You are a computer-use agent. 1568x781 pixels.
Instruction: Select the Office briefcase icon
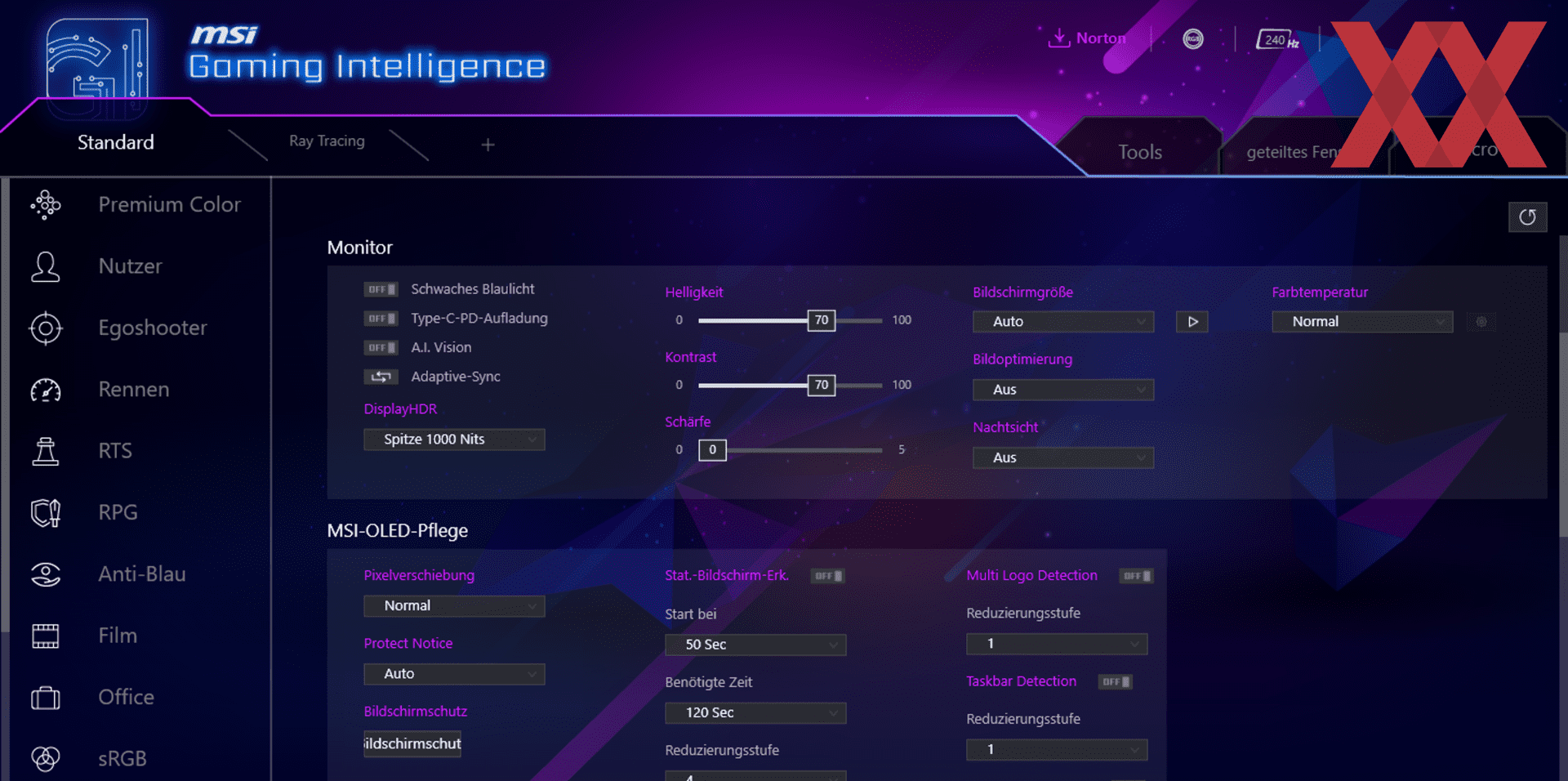tap(46, 698)
